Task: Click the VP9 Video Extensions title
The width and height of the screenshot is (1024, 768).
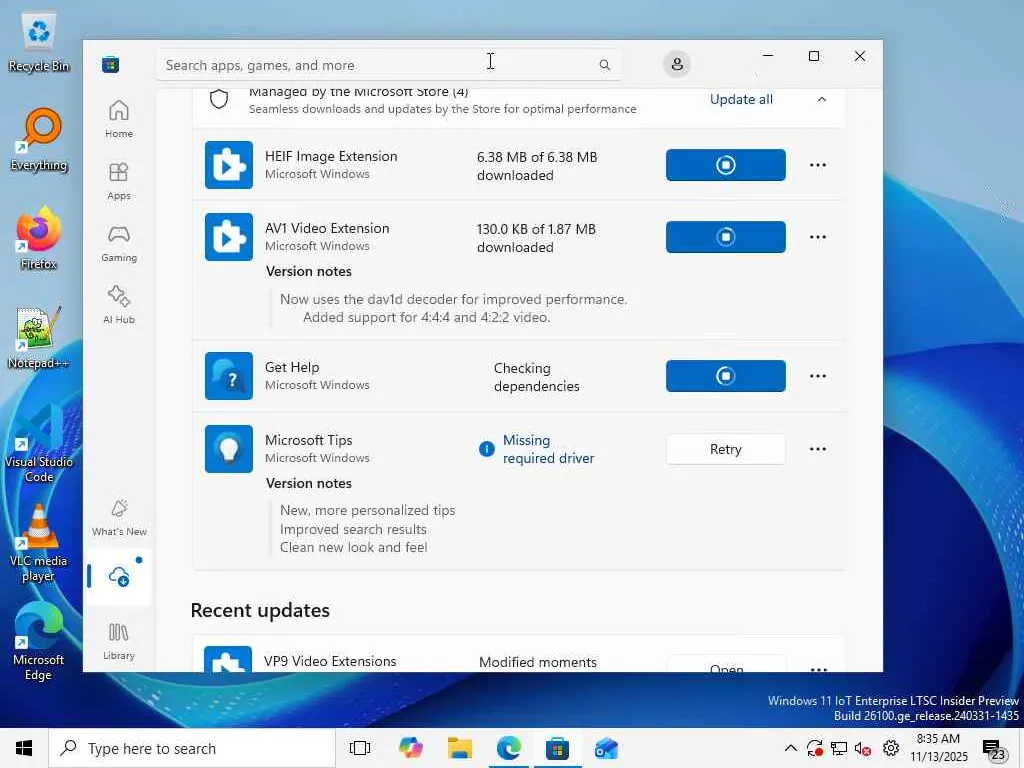Action: tap(330, 661)
